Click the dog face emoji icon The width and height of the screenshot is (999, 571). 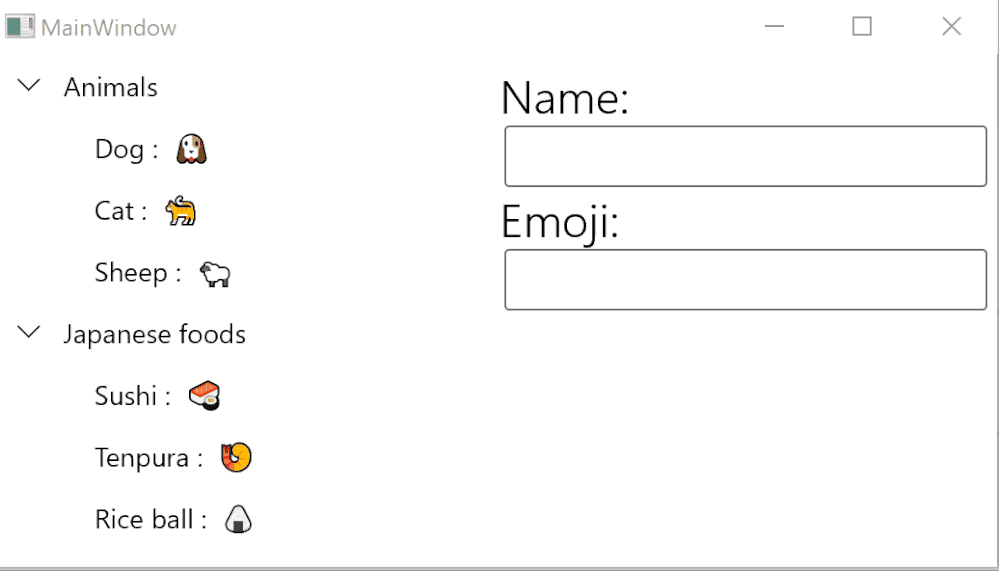tap(191, 150)
